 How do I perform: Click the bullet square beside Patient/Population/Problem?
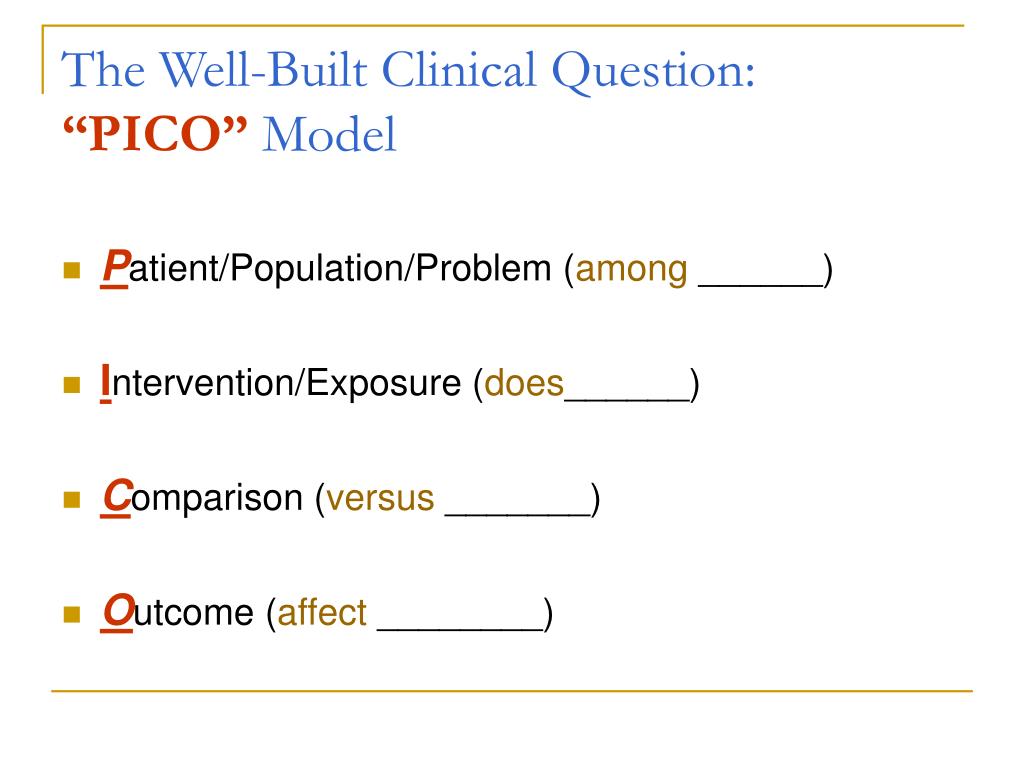tap(72, 270)
